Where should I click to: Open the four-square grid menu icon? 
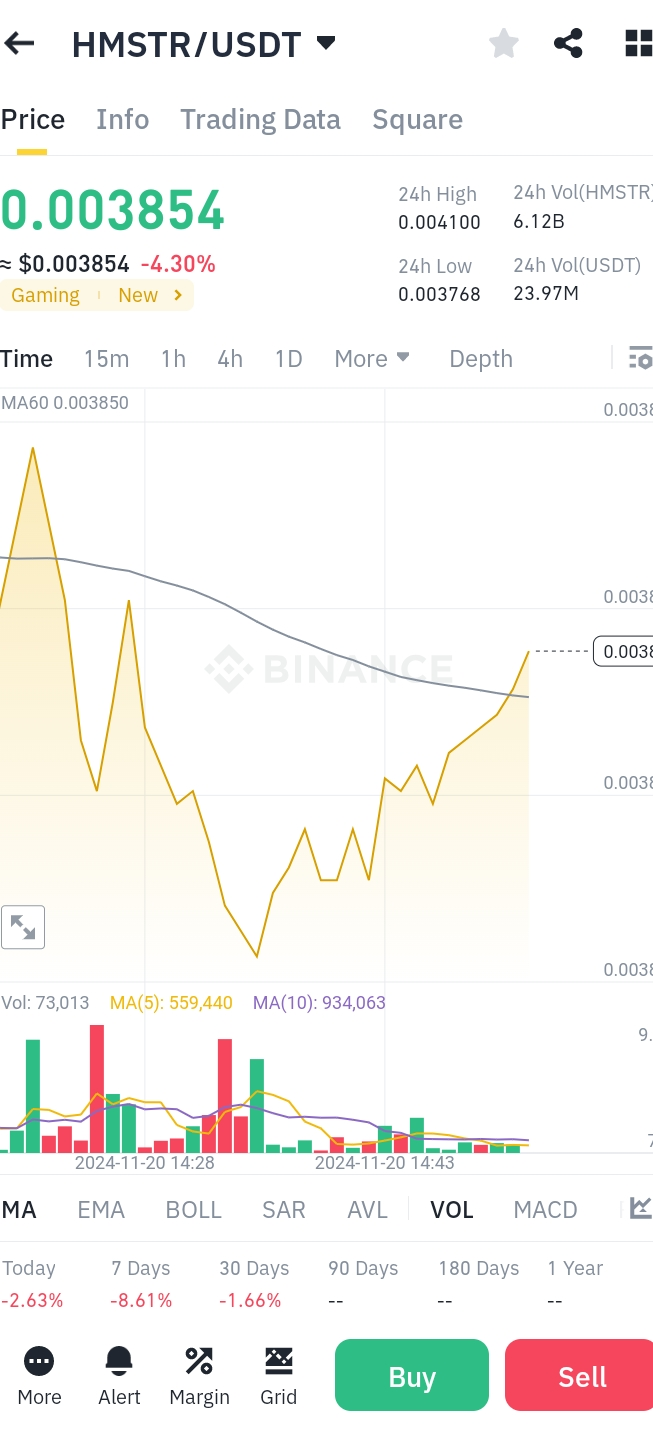[637, 43]
